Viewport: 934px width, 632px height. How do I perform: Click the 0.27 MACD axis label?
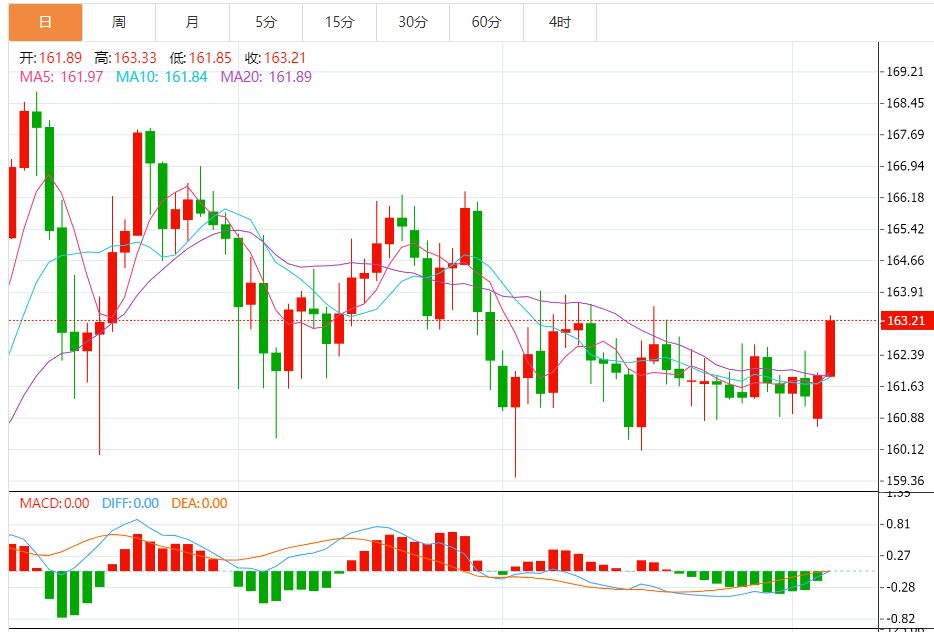[898, 556]
